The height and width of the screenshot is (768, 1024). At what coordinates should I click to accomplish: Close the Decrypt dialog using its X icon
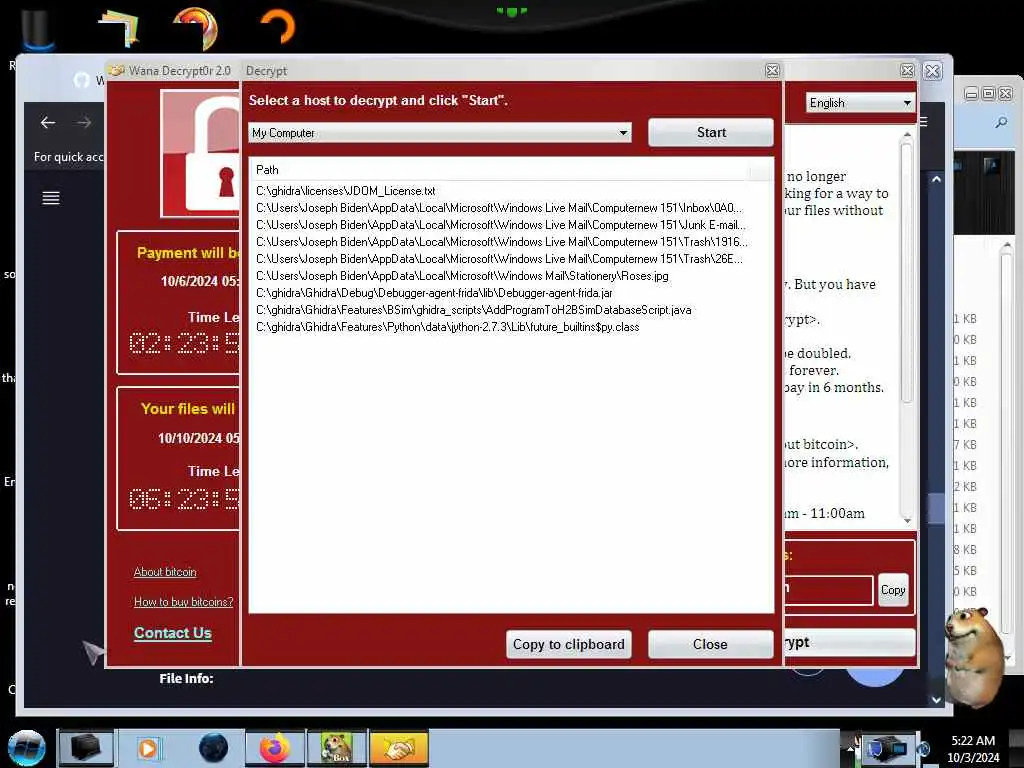point(772,71)
